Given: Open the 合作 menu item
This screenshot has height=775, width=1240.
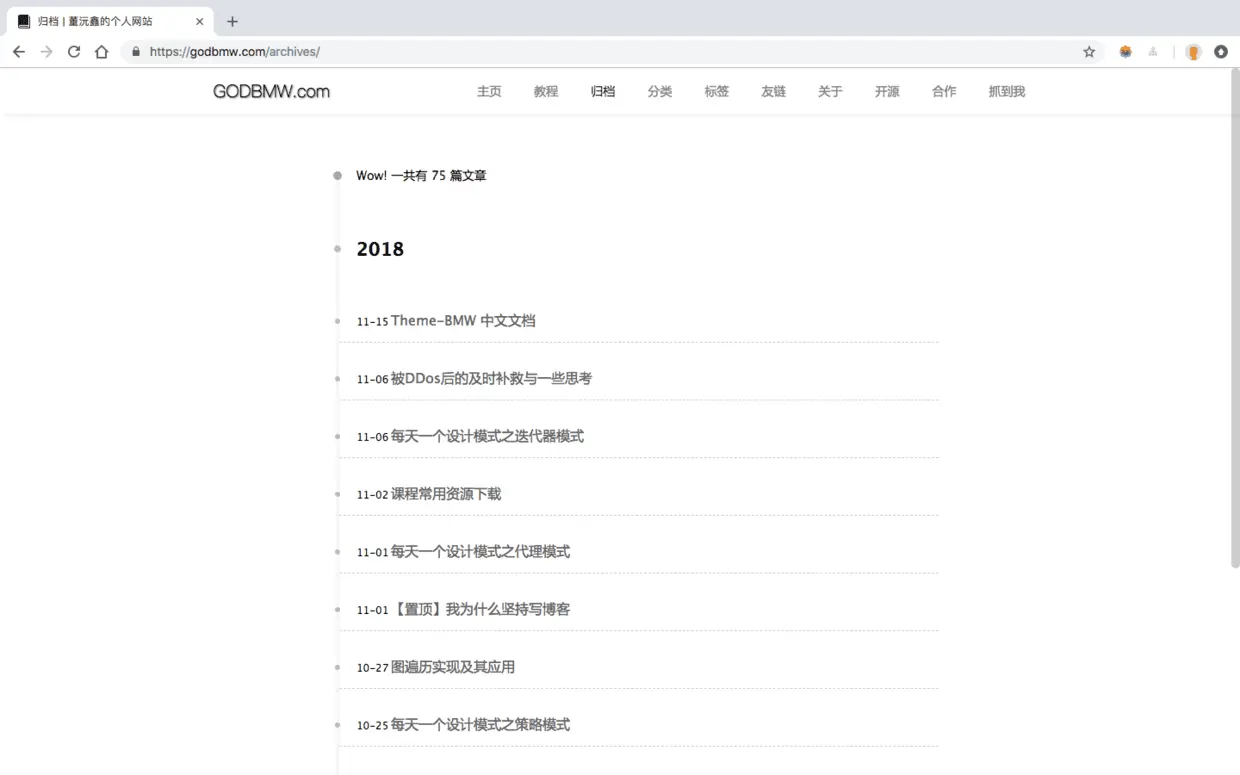Looking at the screenshot, I should [x=944, y=91].
